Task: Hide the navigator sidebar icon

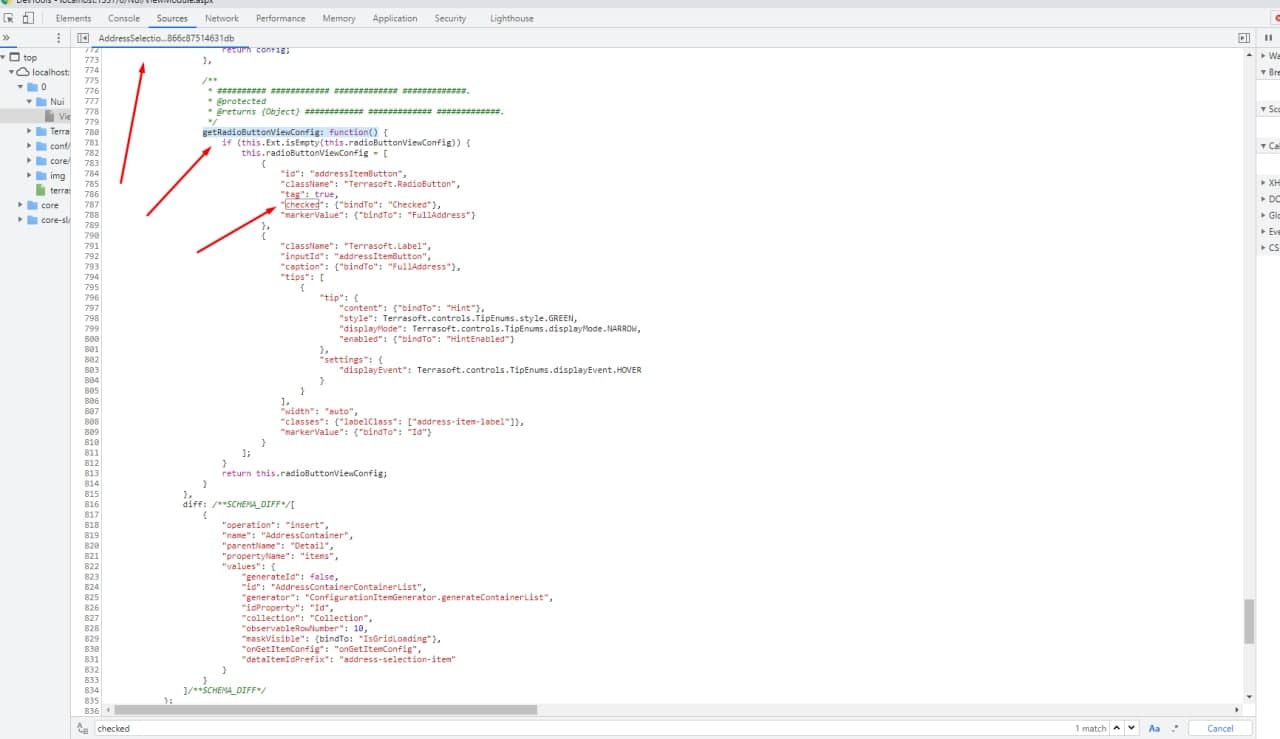Action: coord(83,38)
